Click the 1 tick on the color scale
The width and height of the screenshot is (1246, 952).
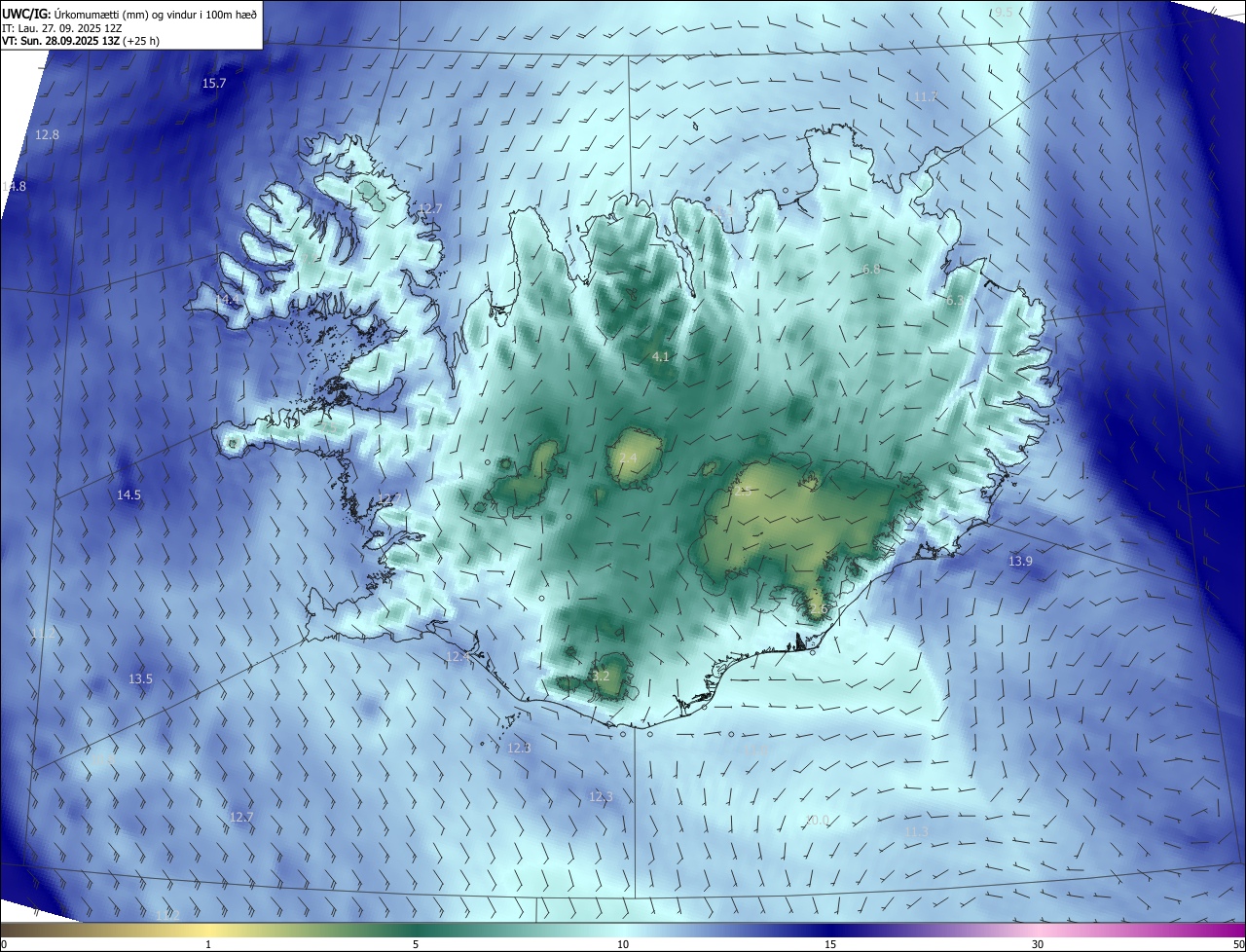pos(208,944)
